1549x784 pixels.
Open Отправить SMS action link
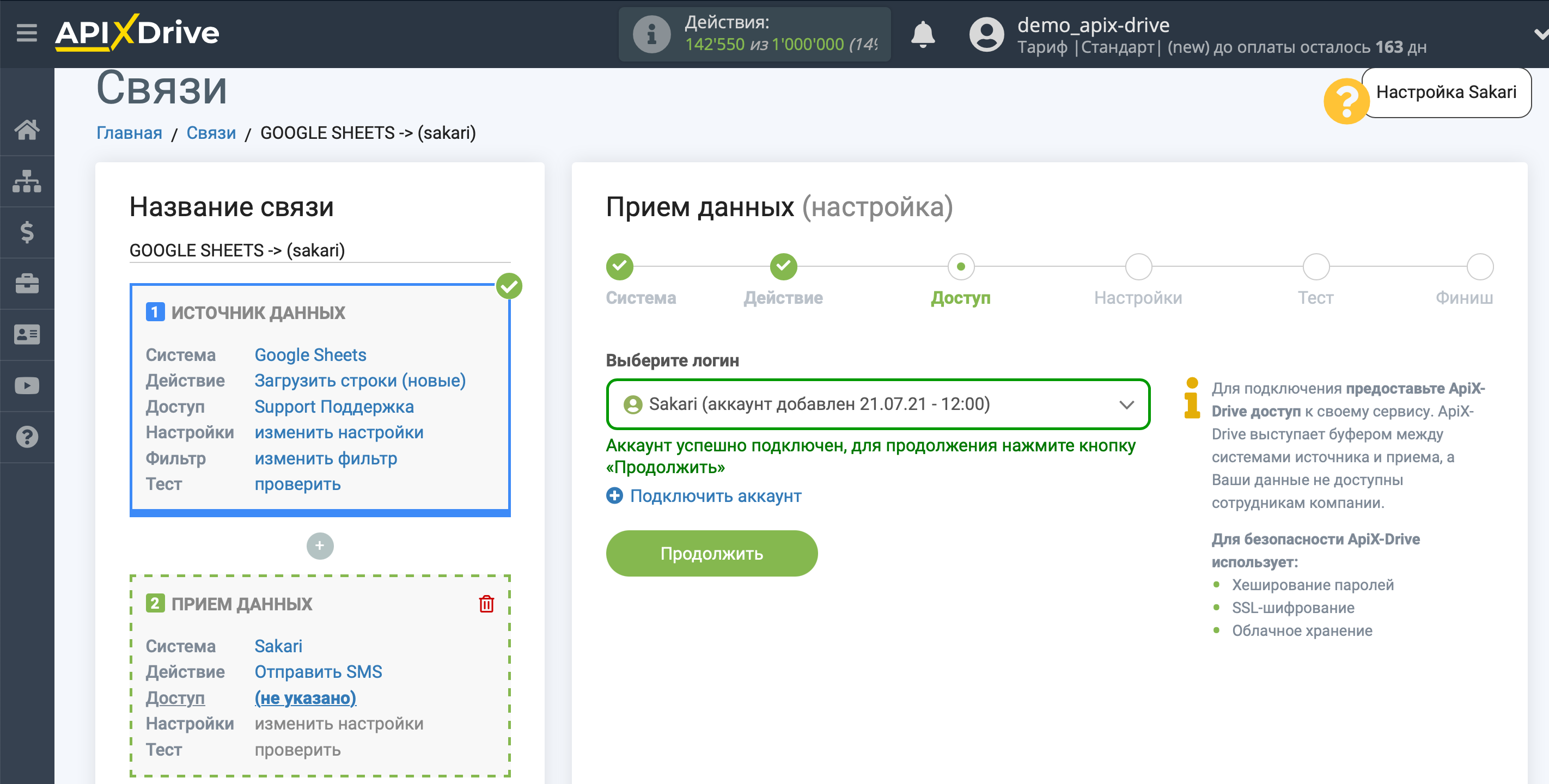319,671
